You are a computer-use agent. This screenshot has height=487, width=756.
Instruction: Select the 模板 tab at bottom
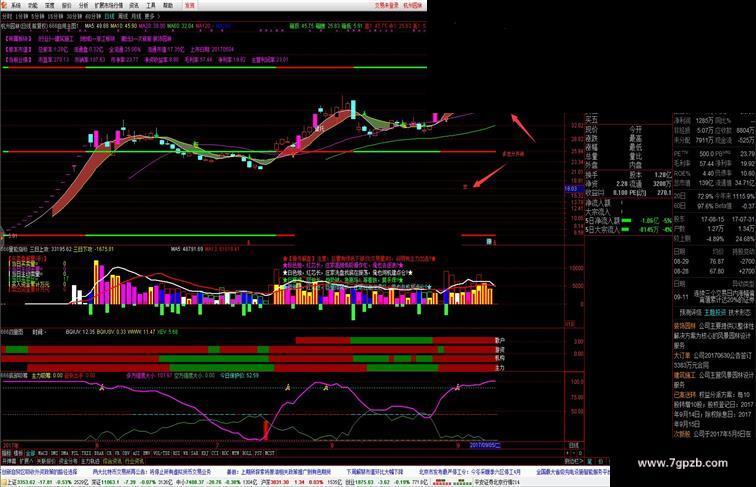[x=18, y=453]
